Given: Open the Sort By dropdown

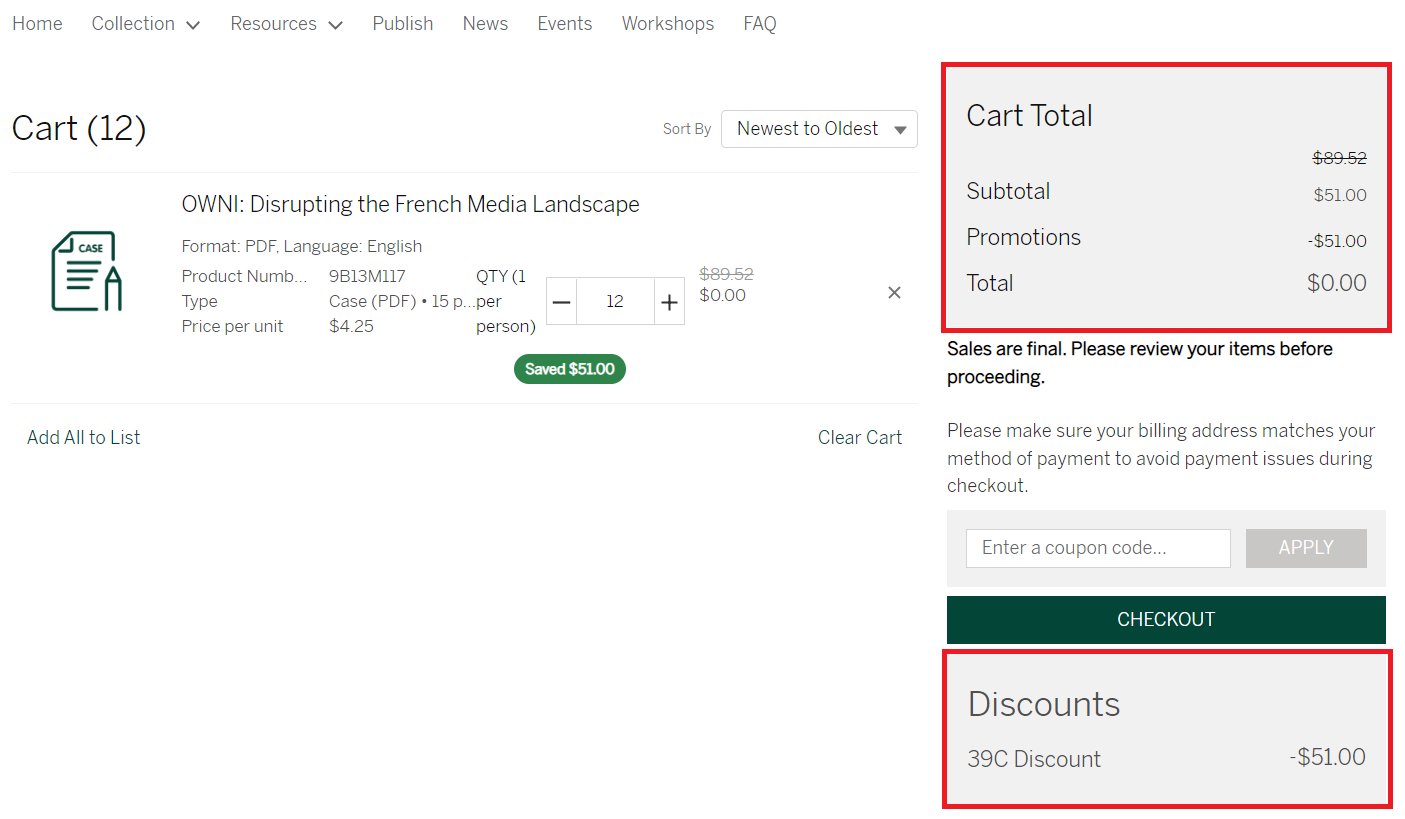Looking at the screenshot, I should [818, 129].
